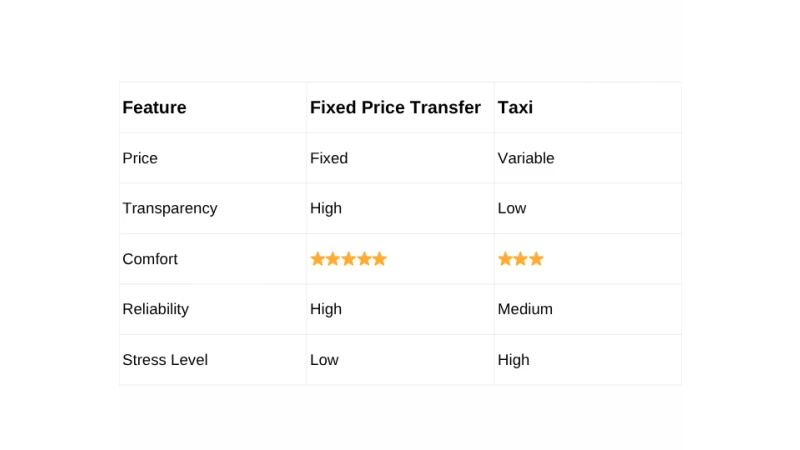The width and height of the screenshot is (800, 450).
Task: Select the "Feature" column header
Action: pos(154,108)
